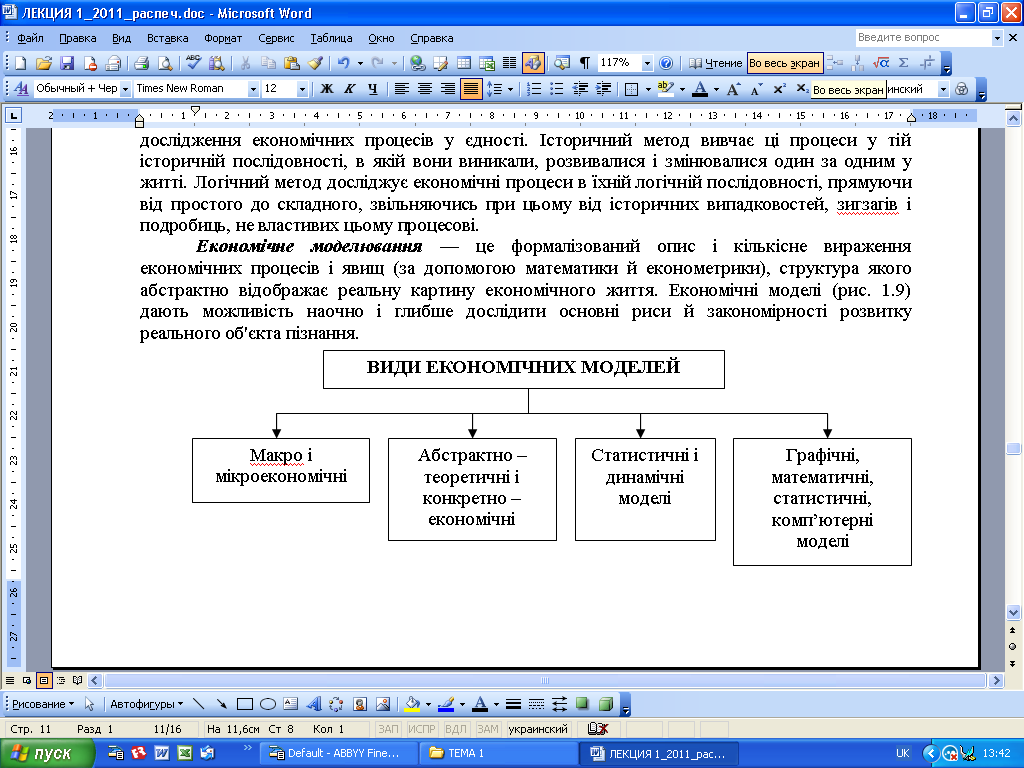Run spelling and grammar check
The height and width of the screenshot is (768, 1024).
pyautogui.click(x=193, y=63)
